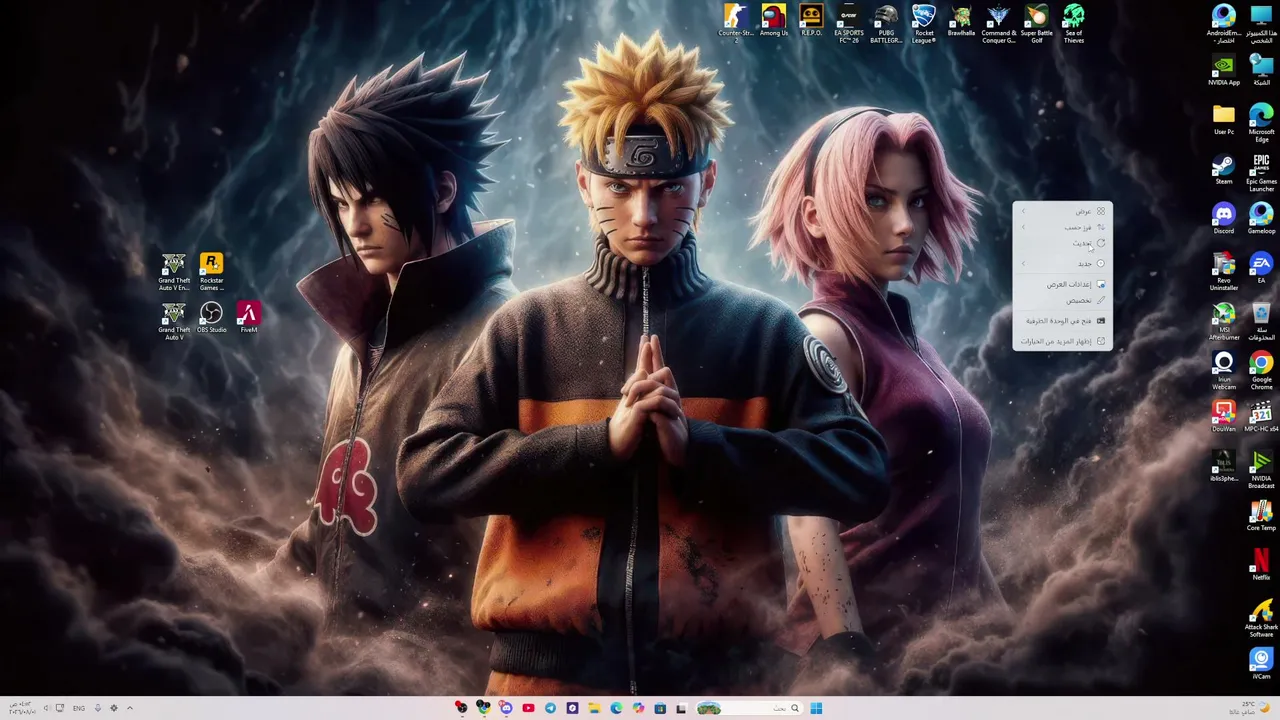Open the taskbar clock and date
Screen dimensions: 1280x720
click(x=24, y=708)
